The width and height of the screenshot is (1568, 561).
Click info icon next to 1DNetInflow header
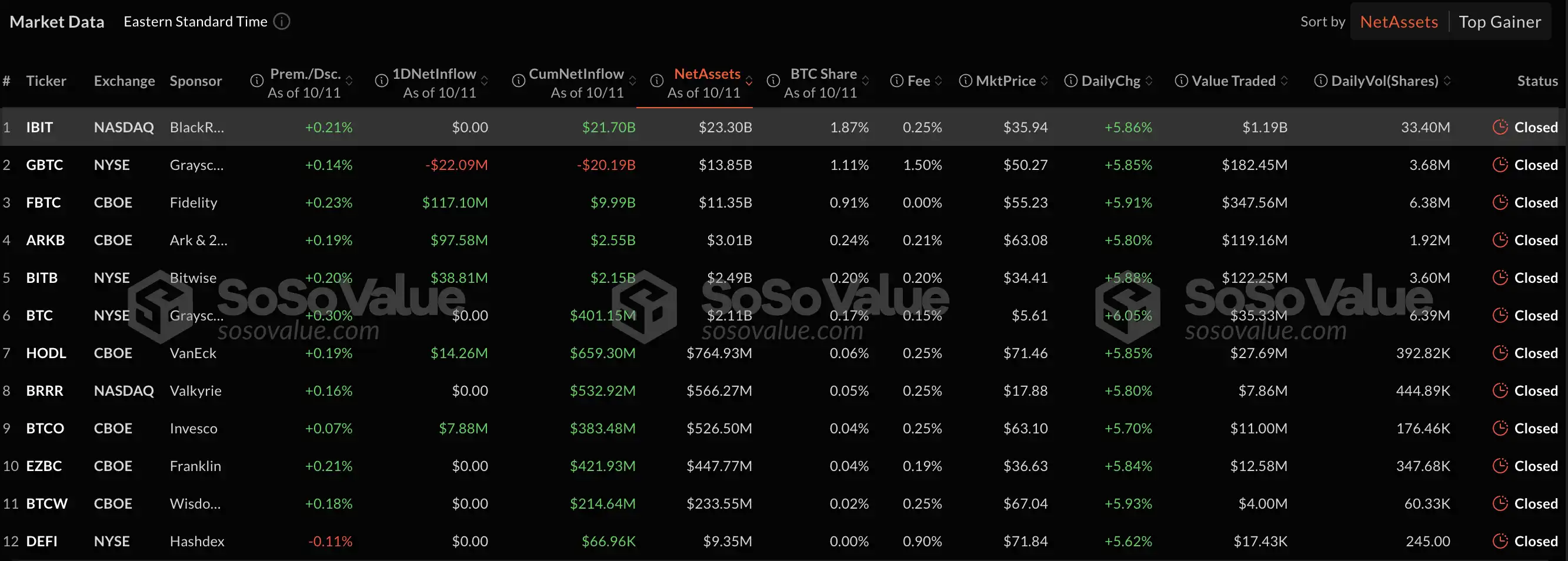pos(382,81)
